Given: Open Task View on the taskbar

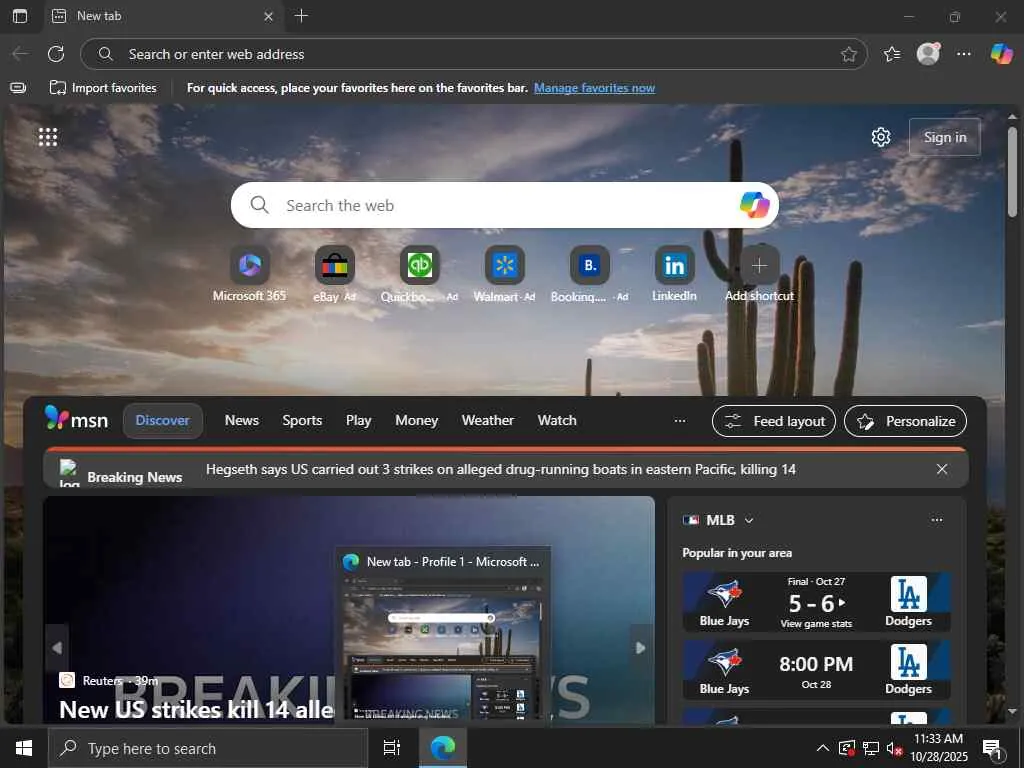Looking at the screenshot, I should coord(392,748).
